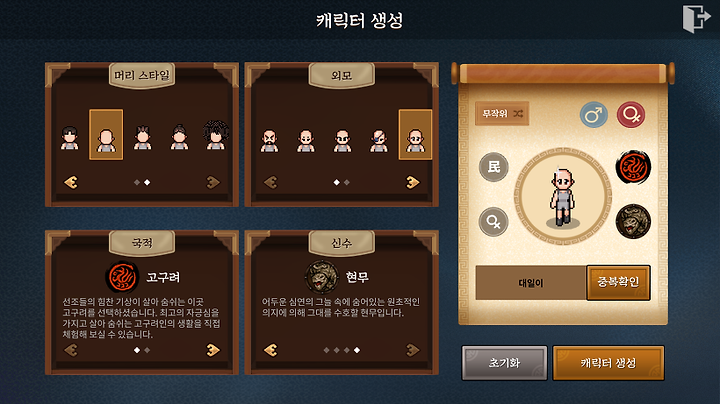Click the 무작위 shuffle button
This screenshot has height=404, width=720.
[502, 113]
